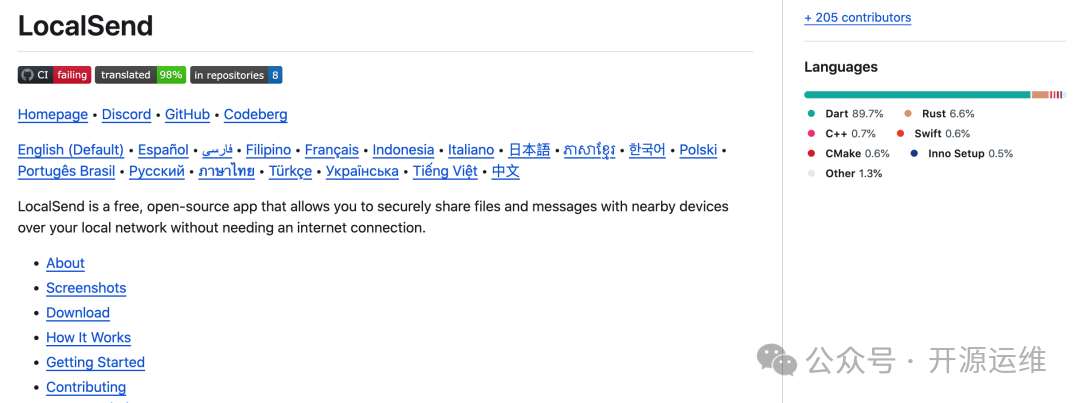Click the Rust 6.6% language entry
The height and width of the screenshot is (403, 1080).
tap(939, 114)
